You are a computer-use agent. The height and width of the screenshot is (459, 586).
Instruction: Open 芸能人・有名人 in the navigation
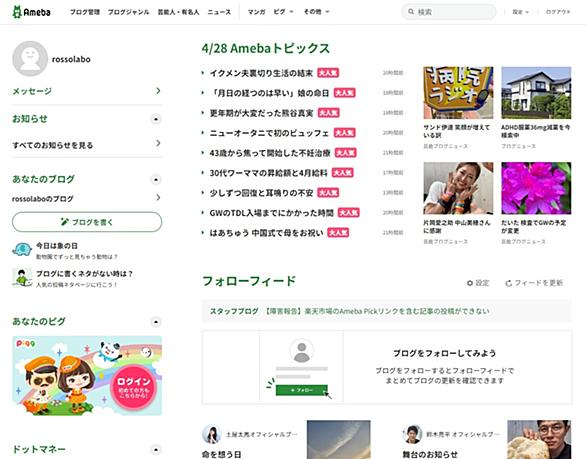[x=178, y=12]
